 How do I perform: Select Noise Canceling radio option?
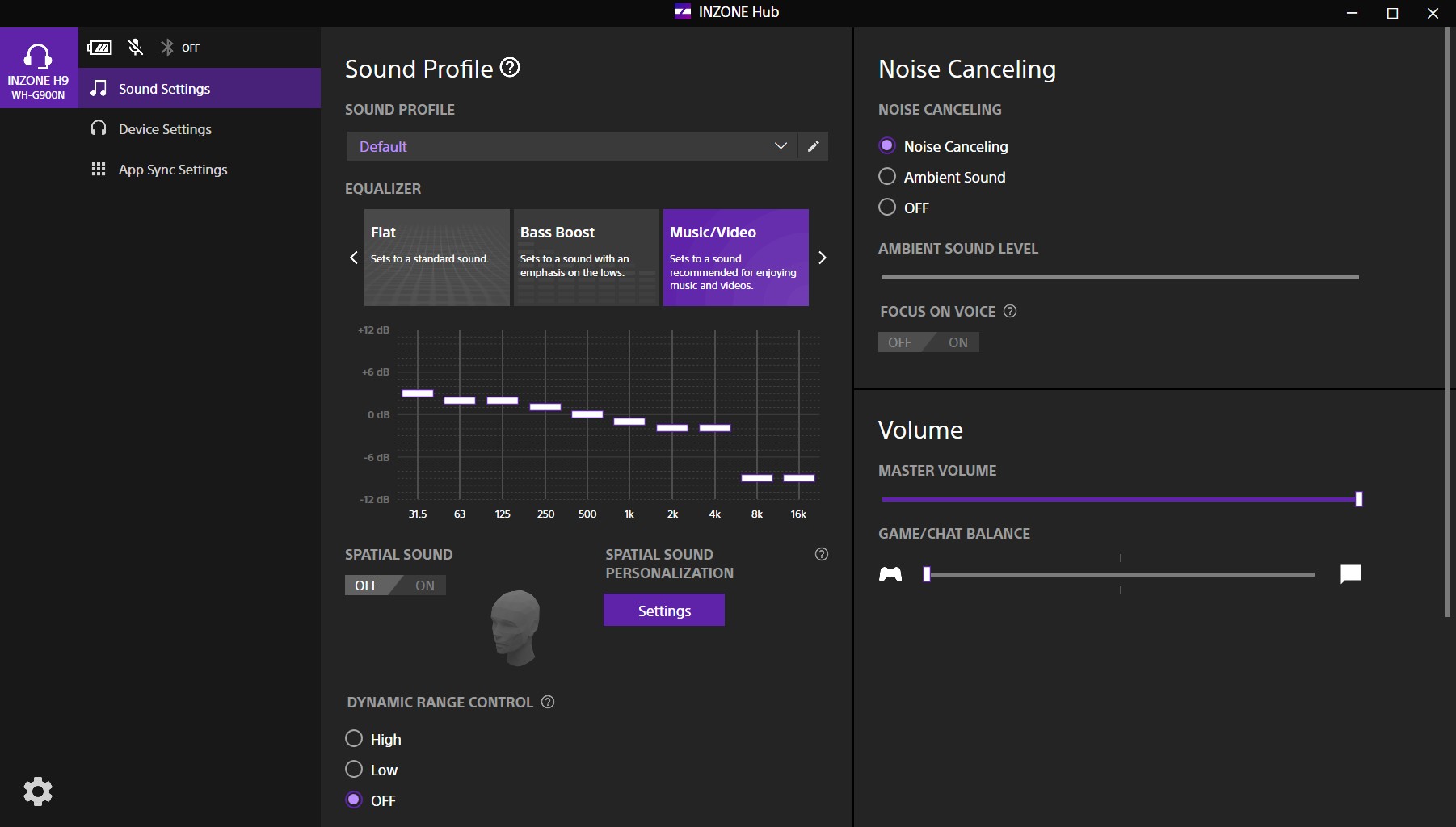[887, 145]
